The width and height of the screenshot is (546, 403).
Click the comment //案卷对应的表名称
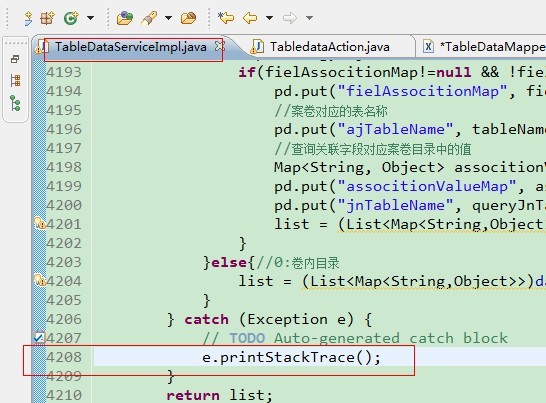pyautogui.click(x=331, y=111)
